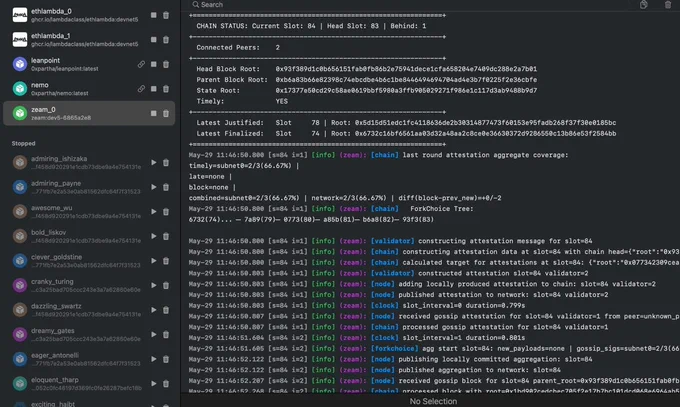
Task: Select stopped container eager_antonelli
Action: pos(89,359)
